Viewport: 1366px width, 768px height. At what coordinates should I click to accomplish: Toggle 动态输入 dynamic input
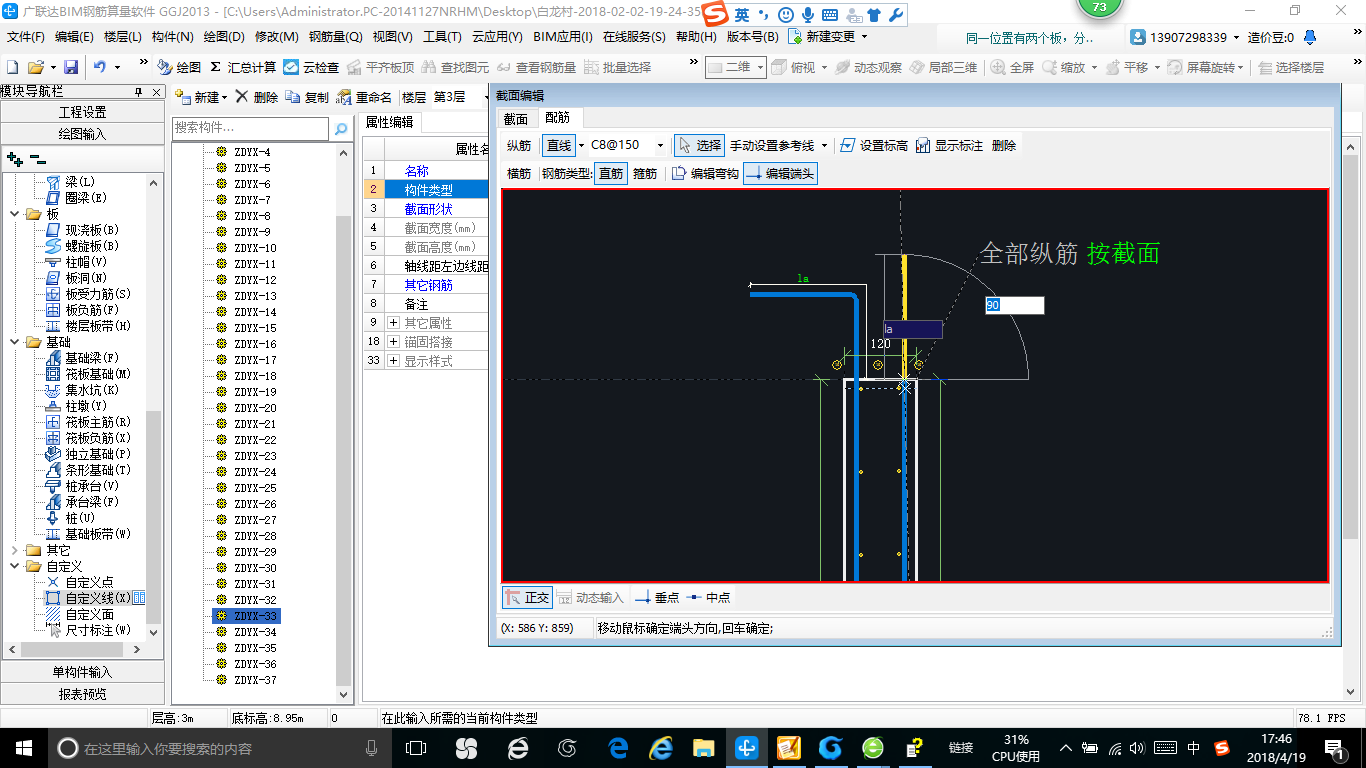coord(591,597)
